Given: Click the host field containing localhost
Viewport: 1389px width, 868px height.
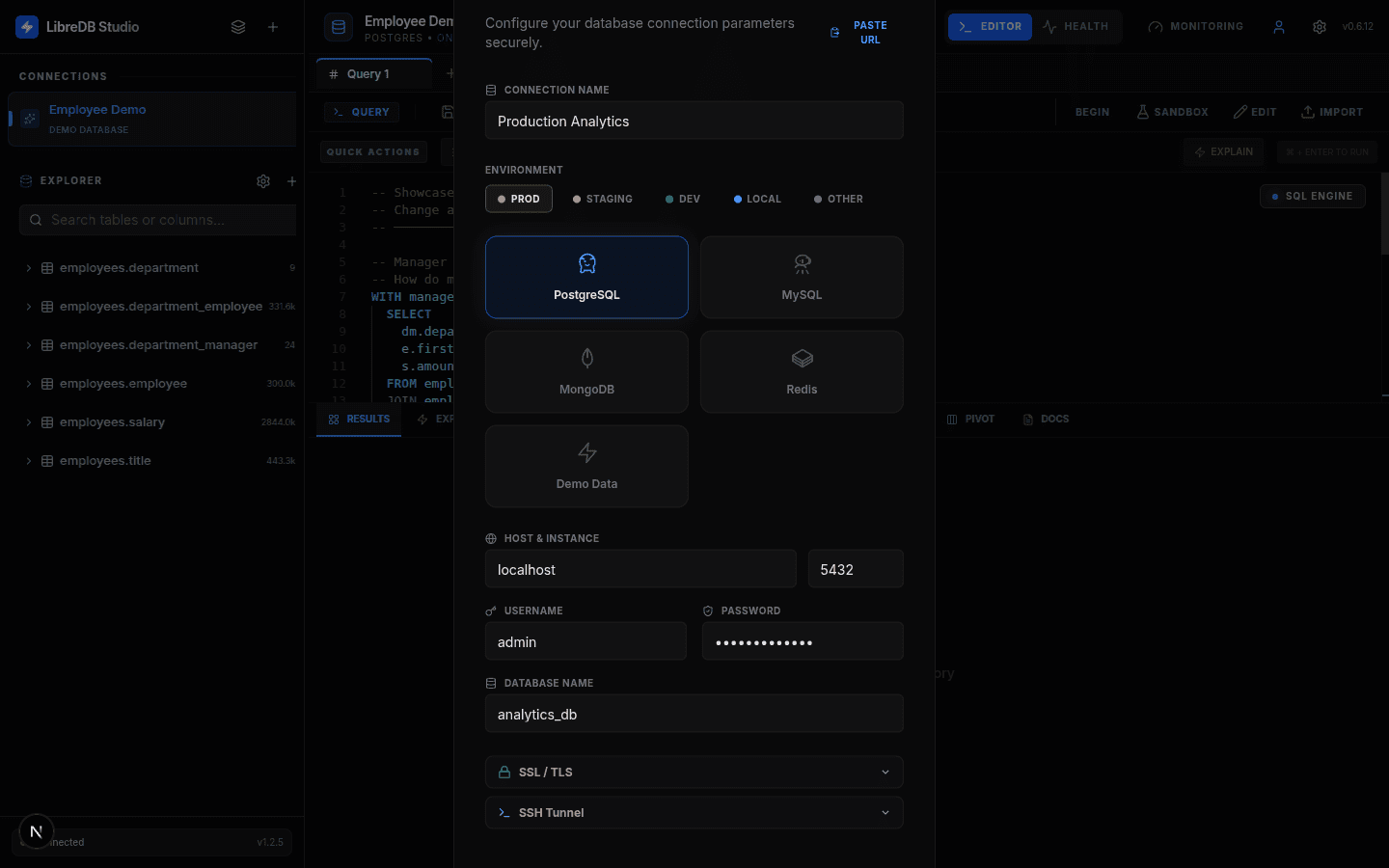Looking at the screenshot, I should tap(640, 569).
